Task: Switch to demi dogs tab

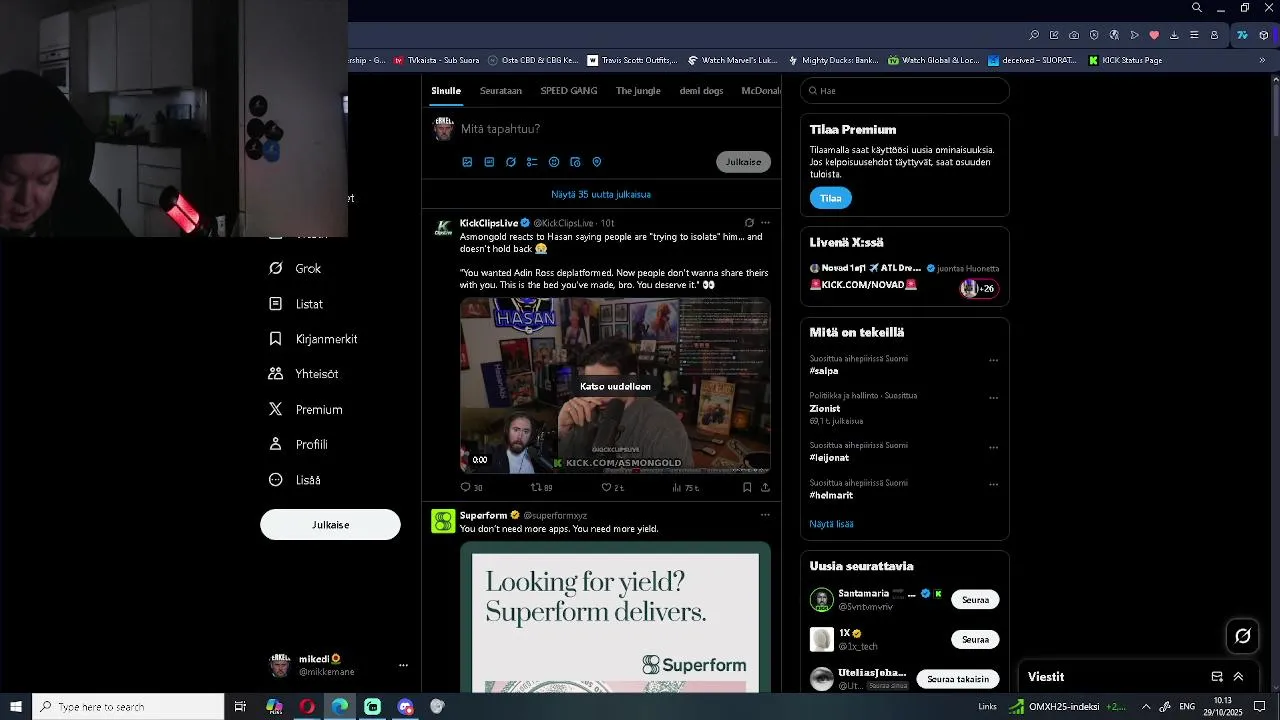Action: tap(701, 90)
